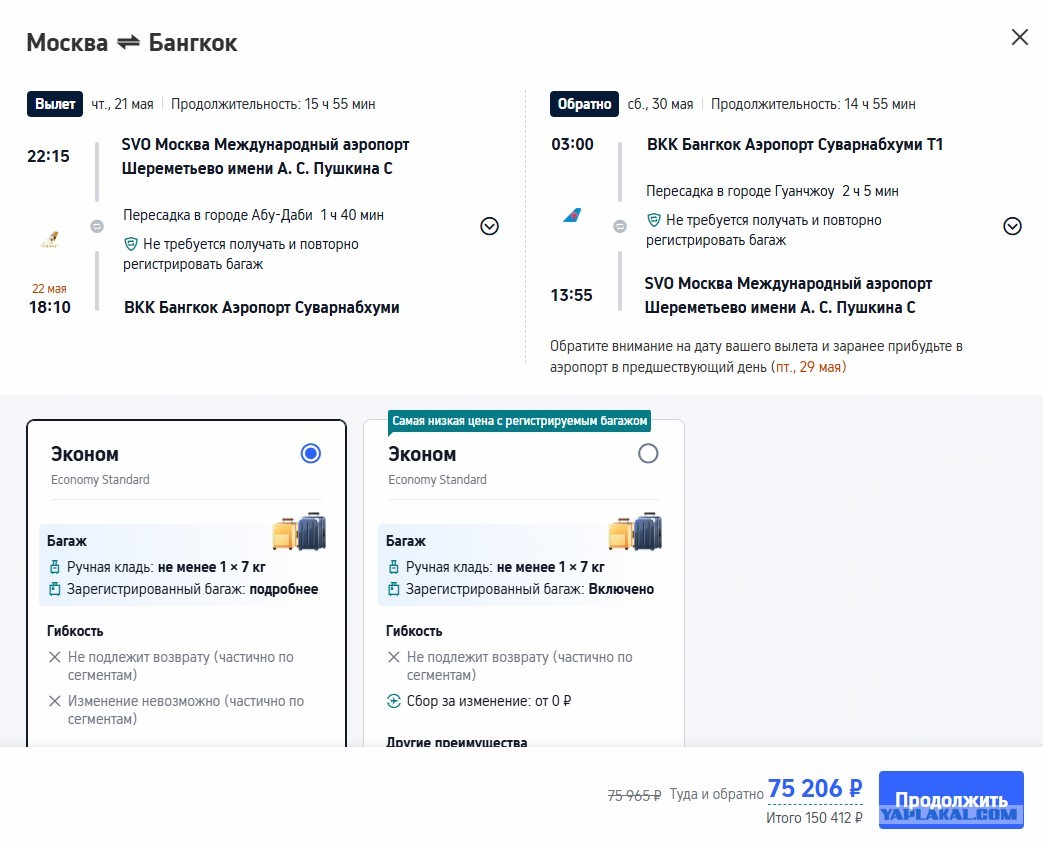Image resolution: width=1043 pixels, height=844 pixels.
Task: Expand outbound flight details chevron
Action: click(490, 226)
